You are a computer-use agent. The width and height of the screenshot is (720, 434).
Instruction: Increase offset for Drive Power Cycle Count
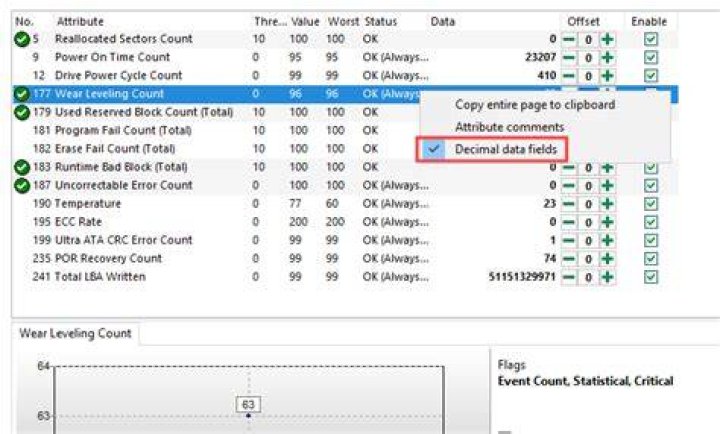pyautogui.click(x=608, y=76)
